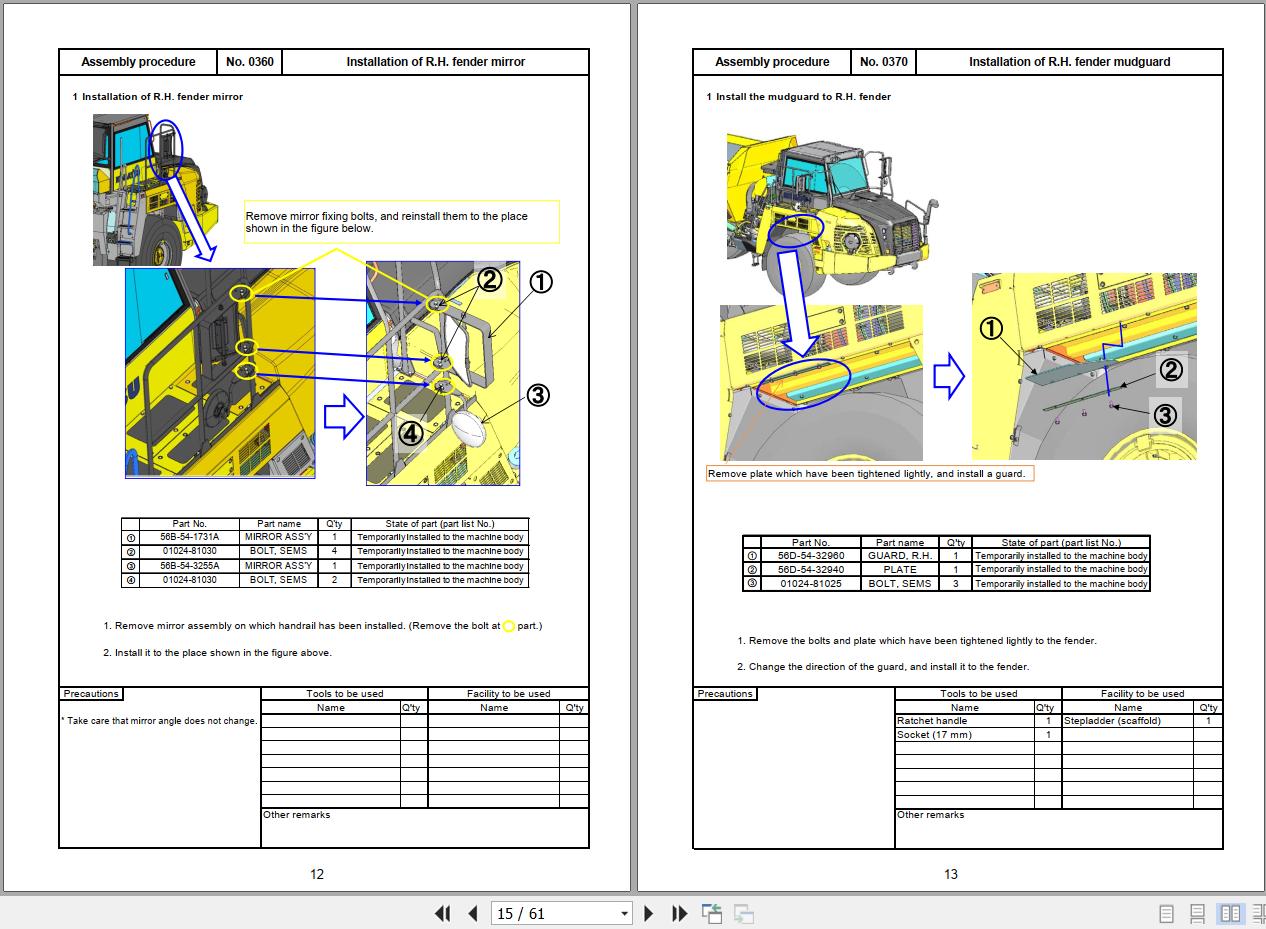Open the page number dropdown arrow
The image size is (1266, 929).
point(624,913)
